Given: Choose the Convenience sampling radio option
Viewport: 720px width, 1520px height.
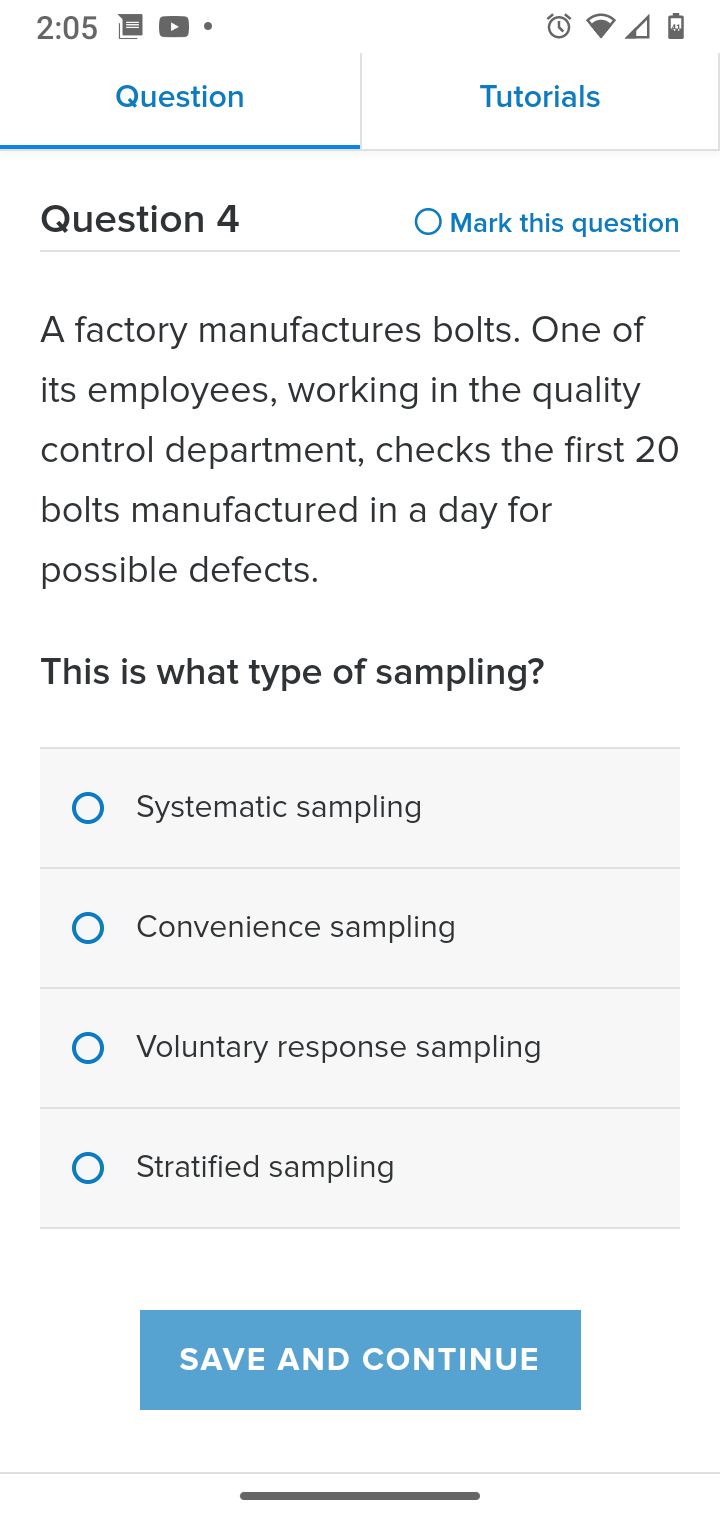Looking at the screenshot, I should click(x=88, y=928).
